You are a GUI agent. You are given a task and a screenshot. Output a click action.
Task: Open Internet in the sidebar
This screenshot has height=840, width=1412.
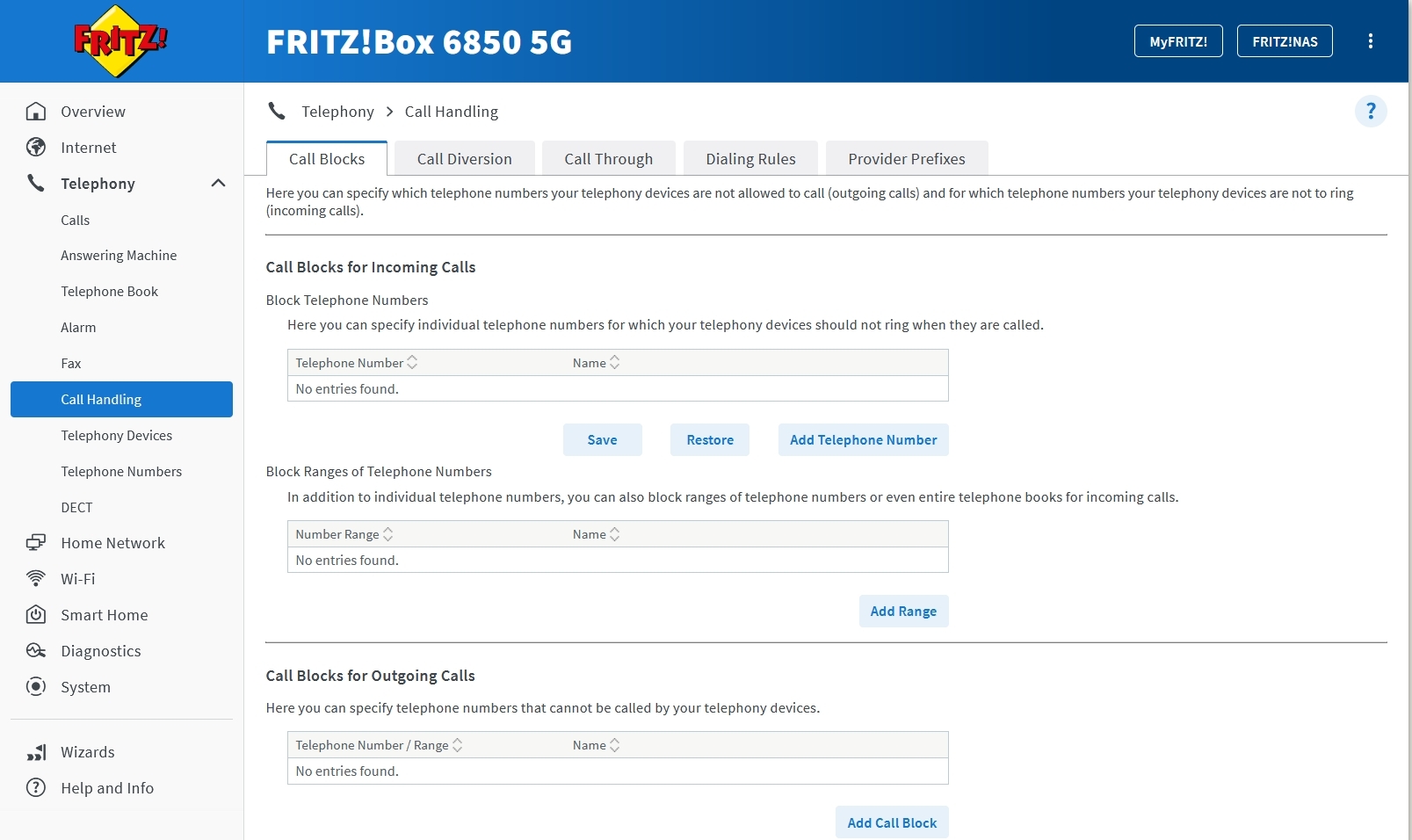tap(89, 148)
